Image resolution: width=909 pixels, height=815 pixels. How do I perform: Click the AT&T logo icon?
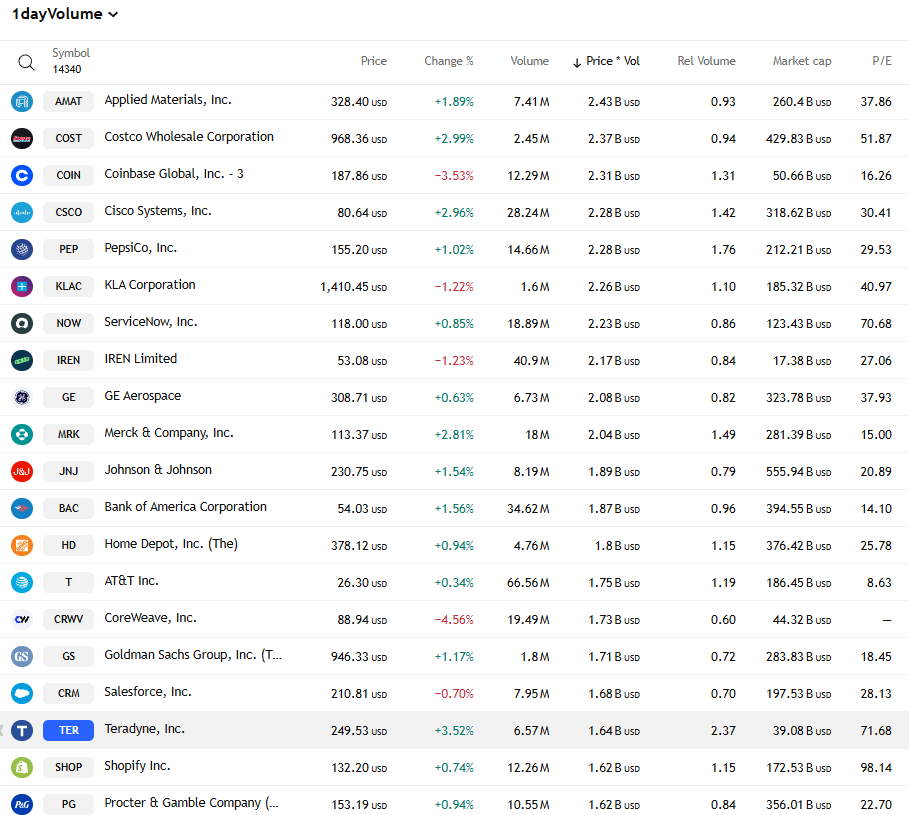[x=22, y=582]
